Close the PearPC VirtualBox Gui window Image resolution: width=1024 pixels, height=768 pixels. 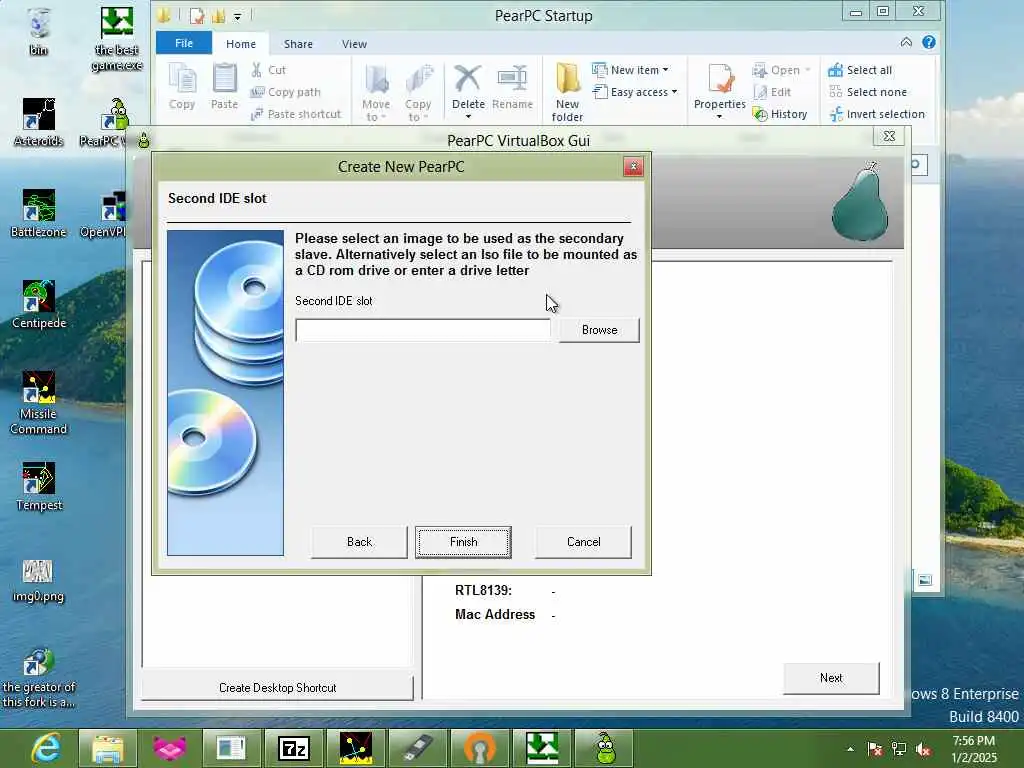coord(889,136)
